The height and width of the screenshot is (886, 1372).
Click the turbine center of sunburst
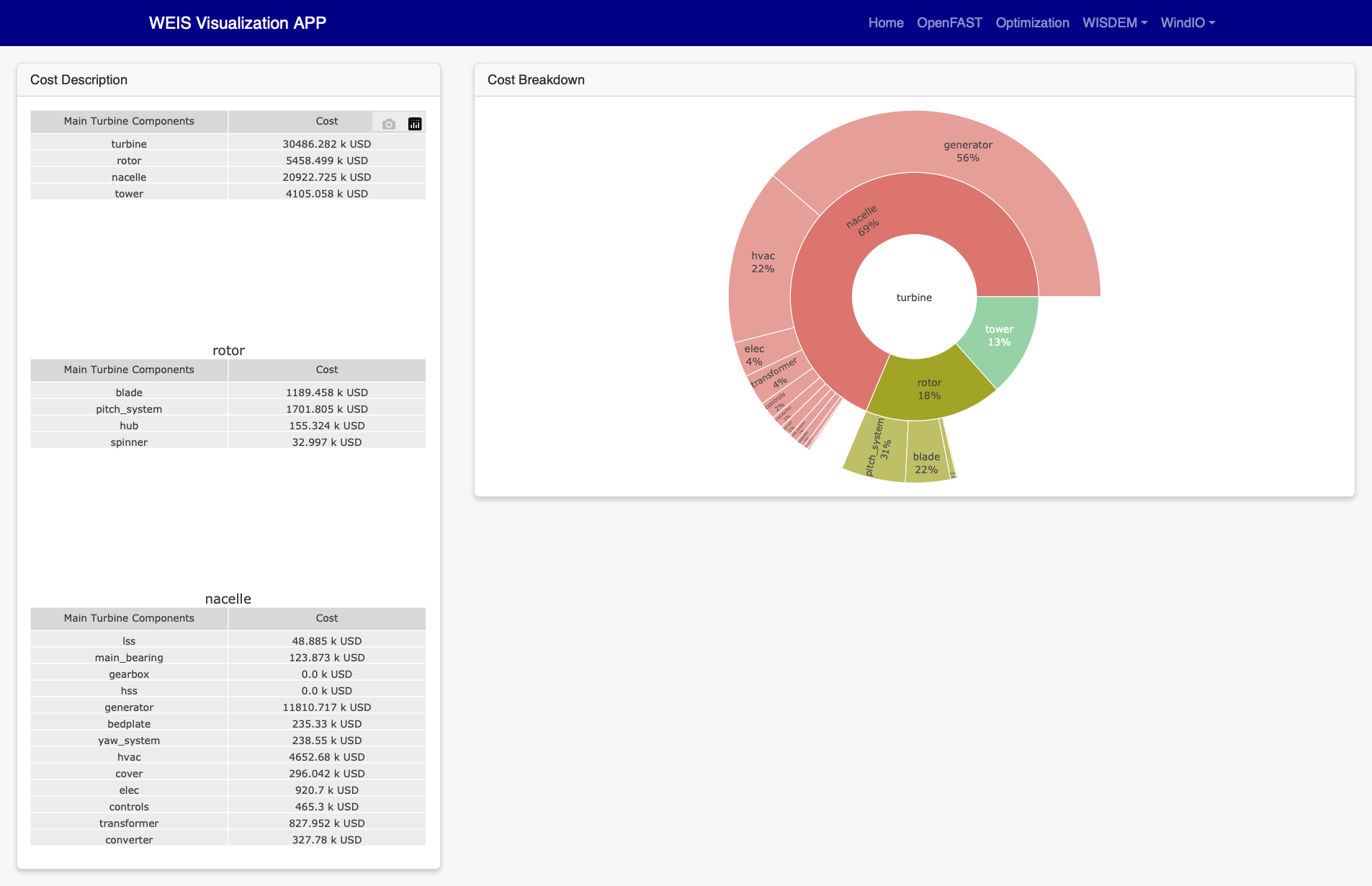point(914,297)
